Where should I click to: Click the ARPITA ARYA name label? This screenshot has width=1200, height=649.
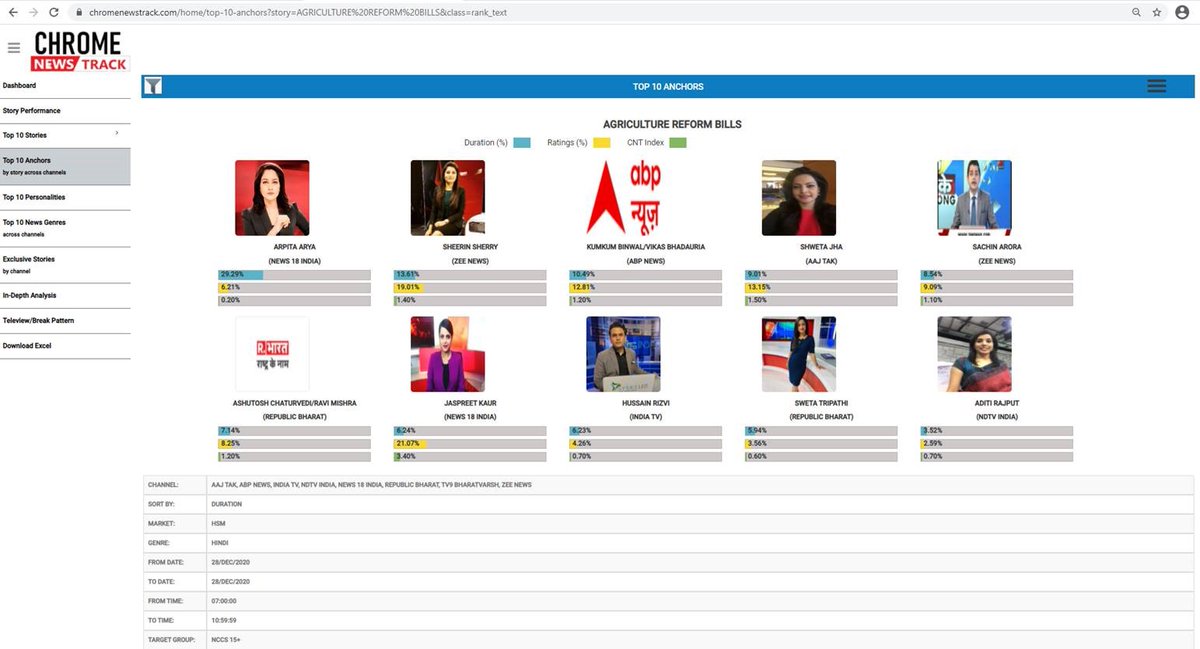295,246
